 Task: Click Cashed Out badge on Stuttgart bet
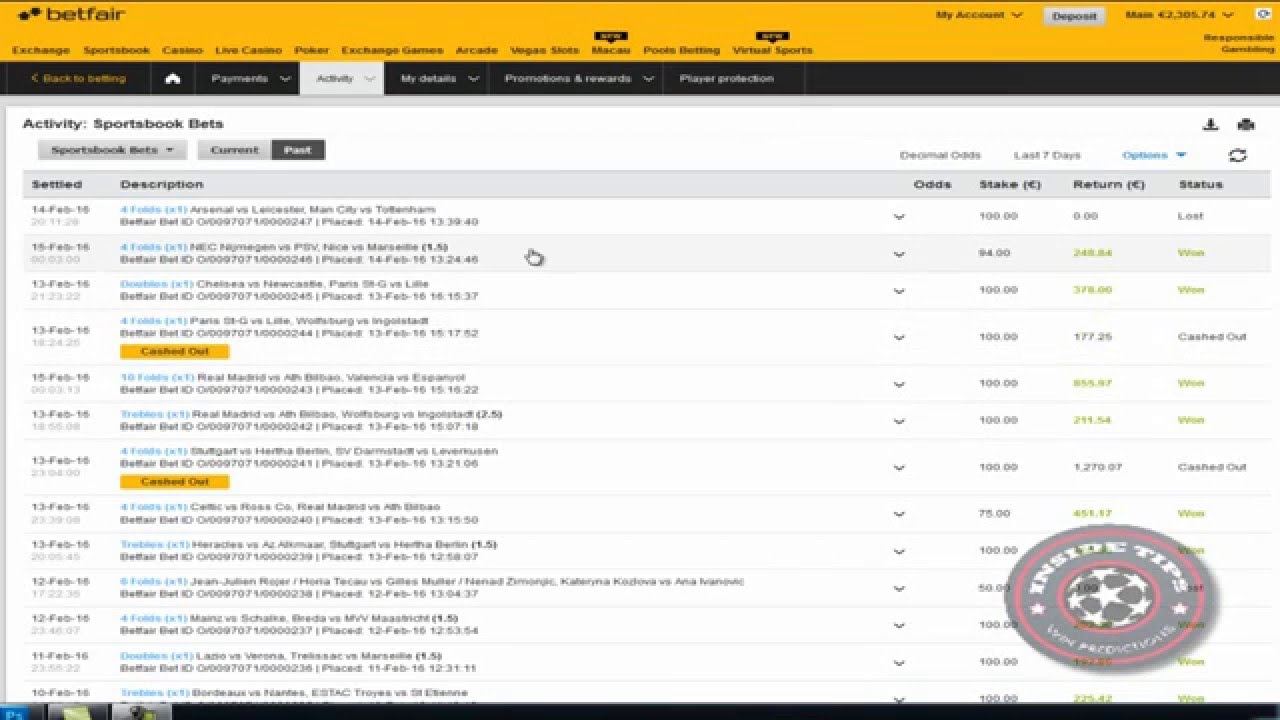pos(175,481)
